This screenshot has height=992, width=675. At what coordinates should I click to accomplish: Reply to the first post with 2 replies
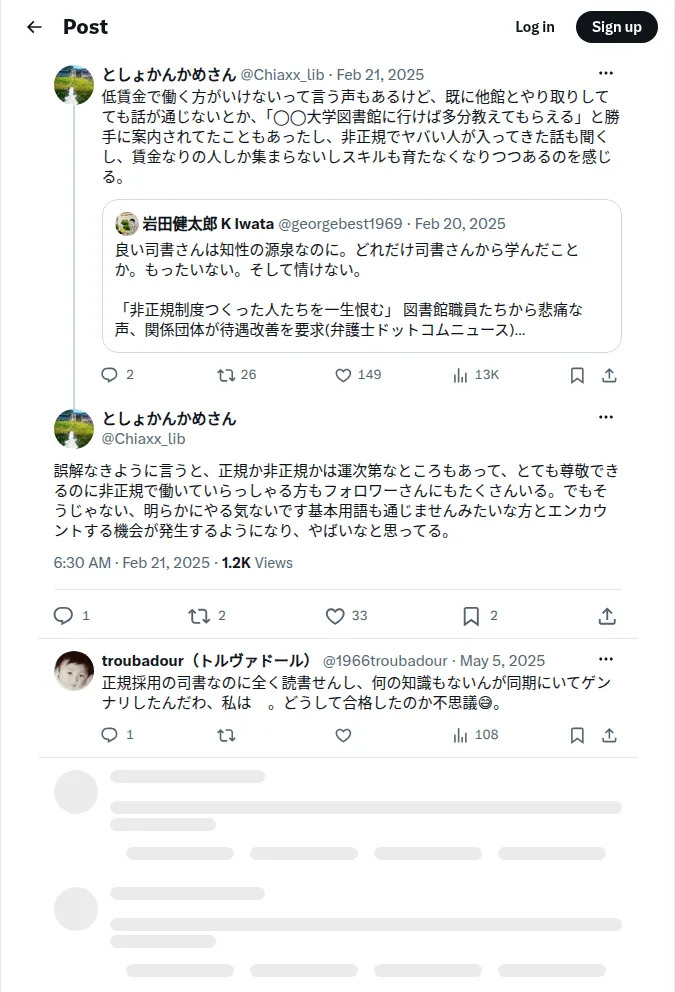pyautogui.click(x=117, y=375)
